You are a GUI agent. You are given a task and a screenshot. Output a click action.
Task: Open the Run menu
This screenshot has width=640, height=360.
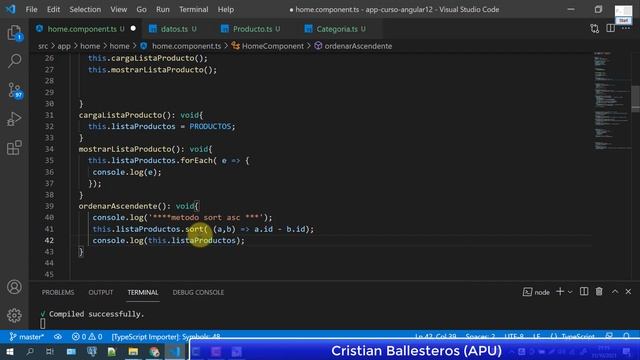click(x=162, y=9)
